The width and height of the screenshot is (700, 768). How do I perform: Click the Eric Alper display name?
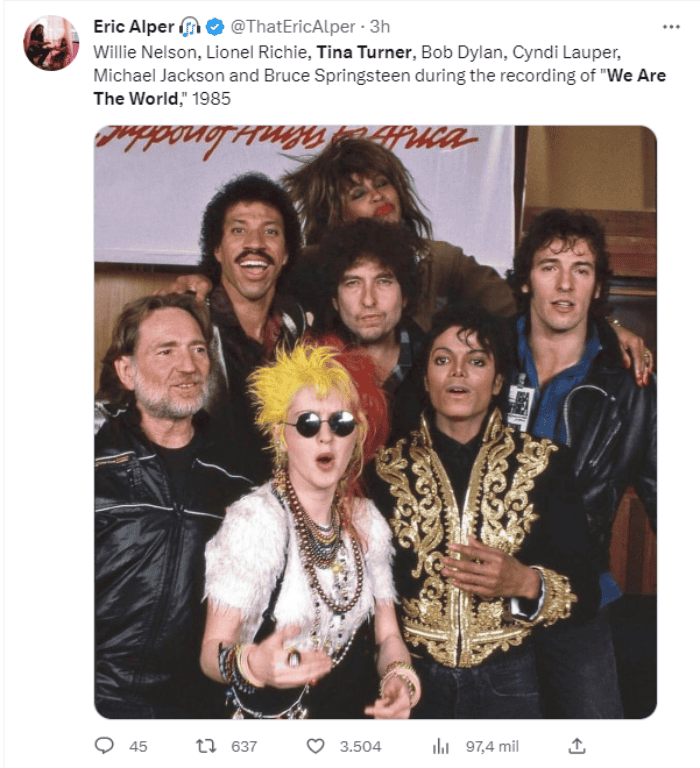coord(134,26)
